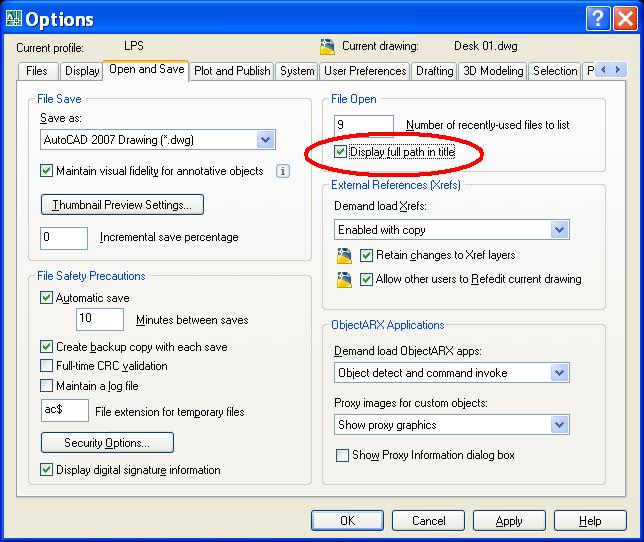
Task: Click the Thumbnail Preview Settings button
Action: point(122,204)
